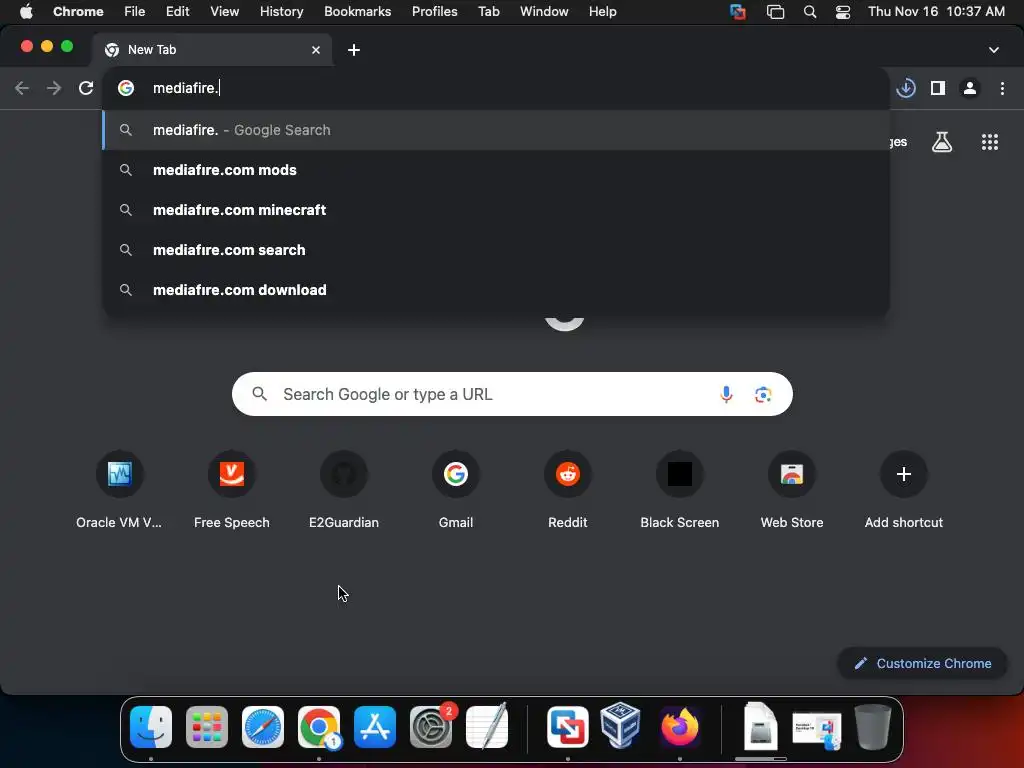1024x768 pixels.
Task: Open the History menu
Action: click(281, 12)
